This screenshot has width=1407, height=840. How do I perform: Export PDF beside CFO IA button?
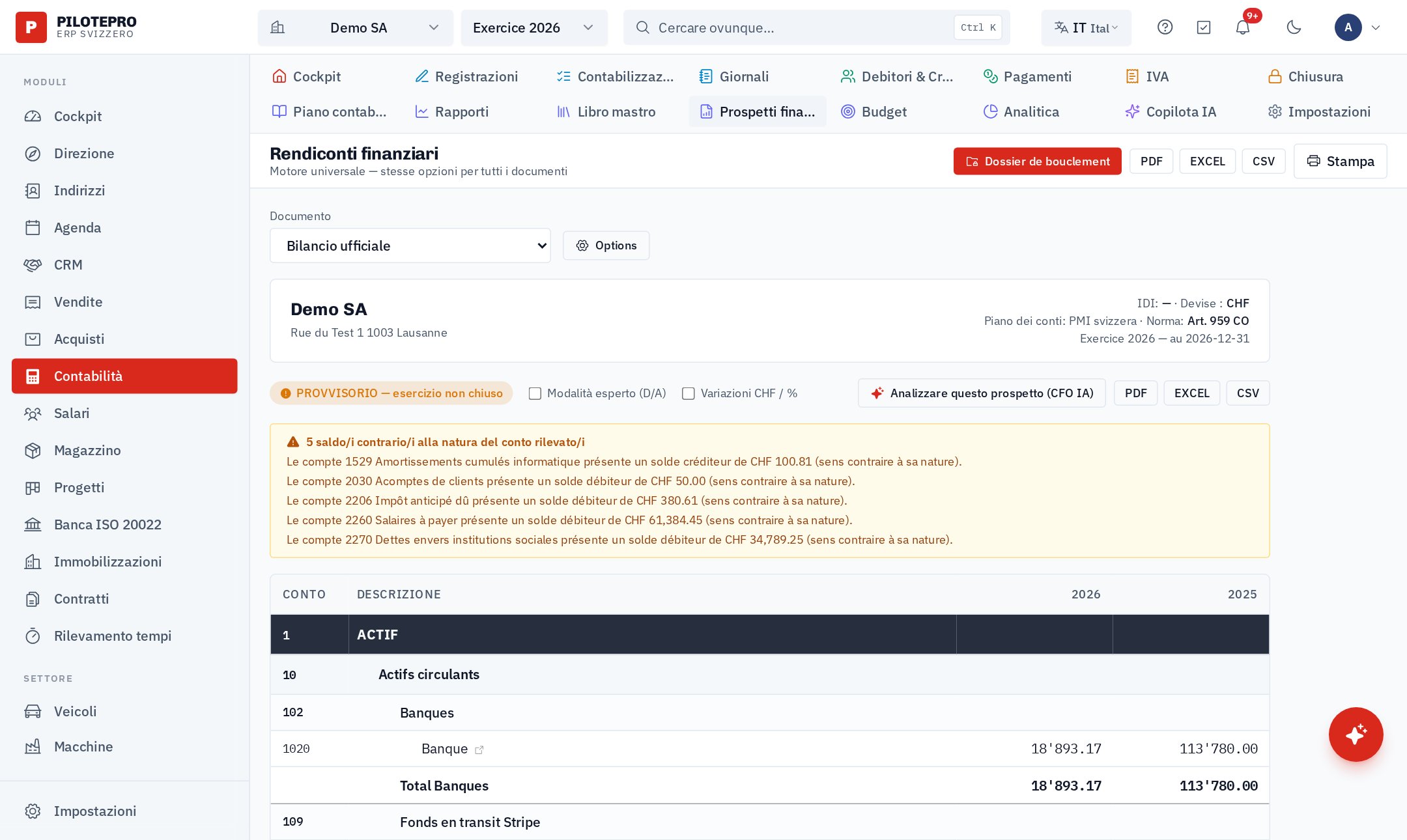pyautogui.click(x=1136, y=393)
